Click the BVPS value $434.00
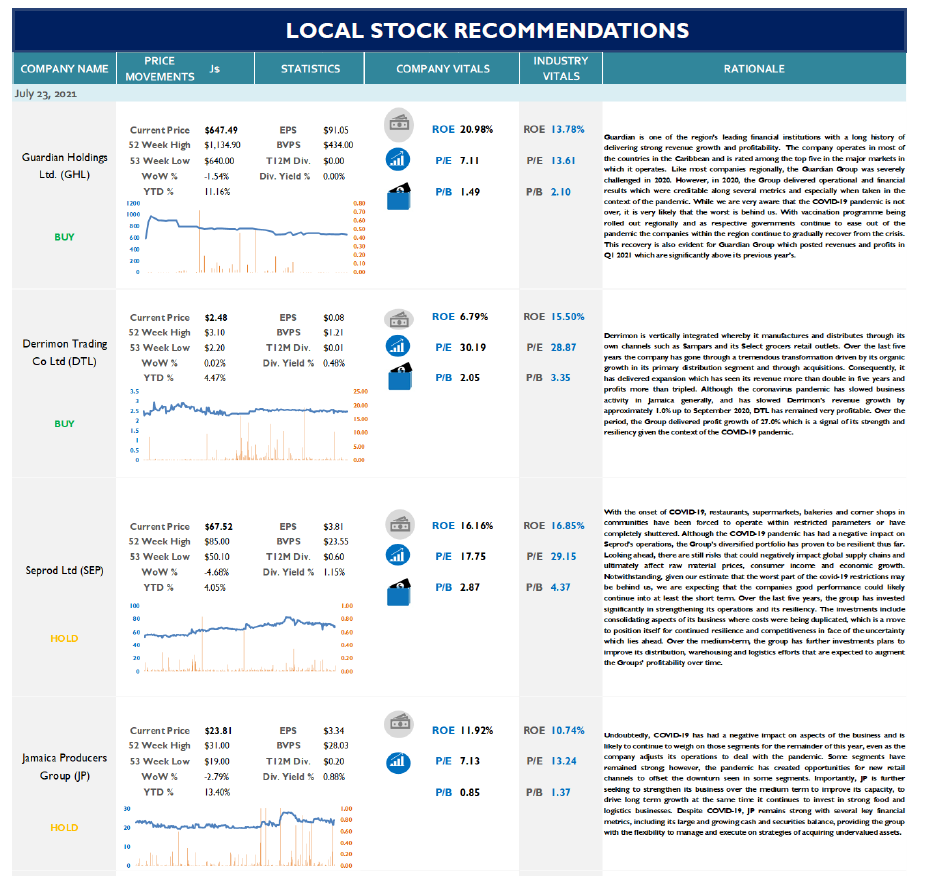Image resolution: width=933 pixels, height=876 pixels. tap(338, 145)
